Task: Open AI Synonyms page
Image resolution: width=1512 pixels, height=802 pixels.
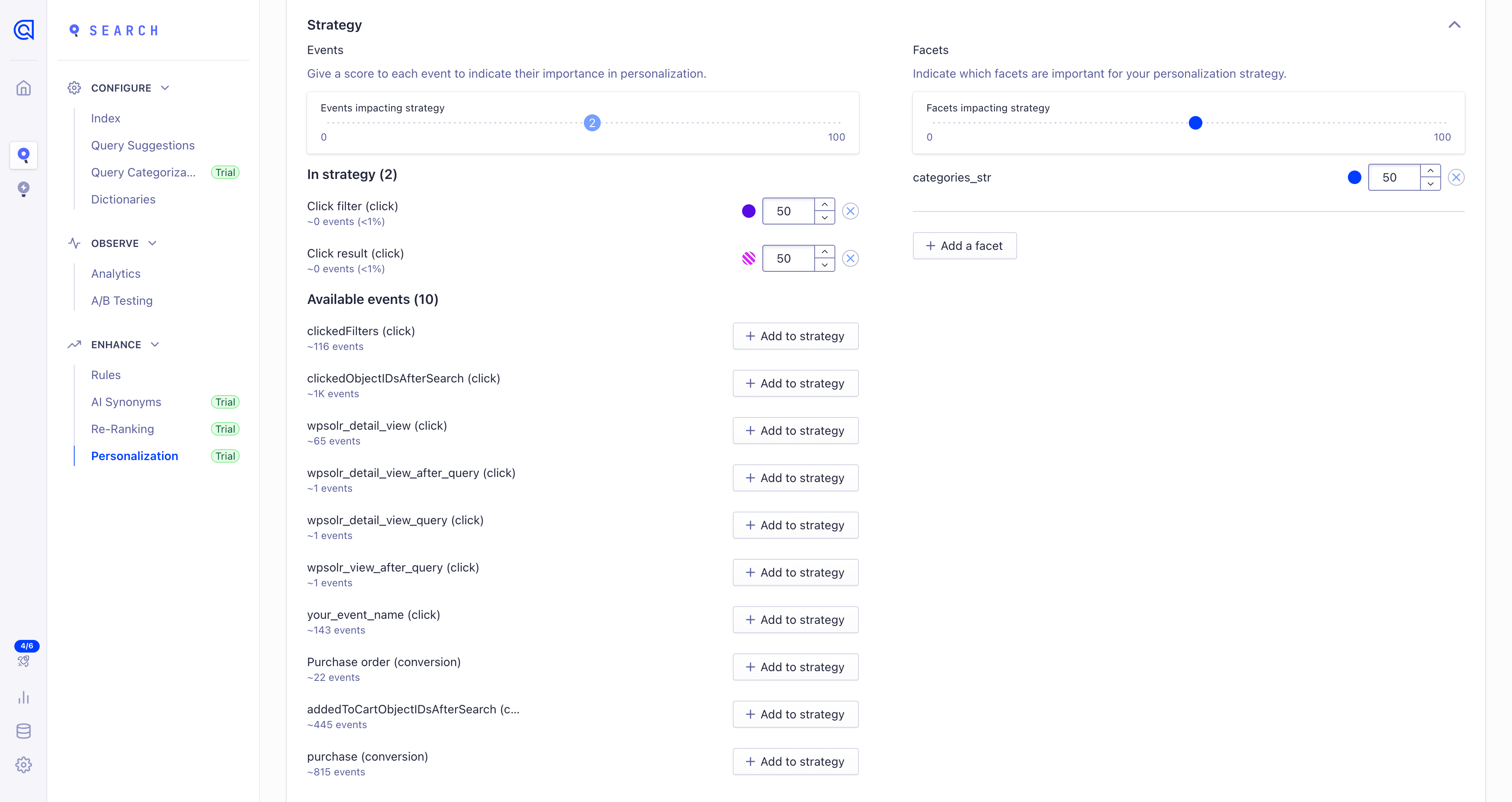Action: point(126,402)
